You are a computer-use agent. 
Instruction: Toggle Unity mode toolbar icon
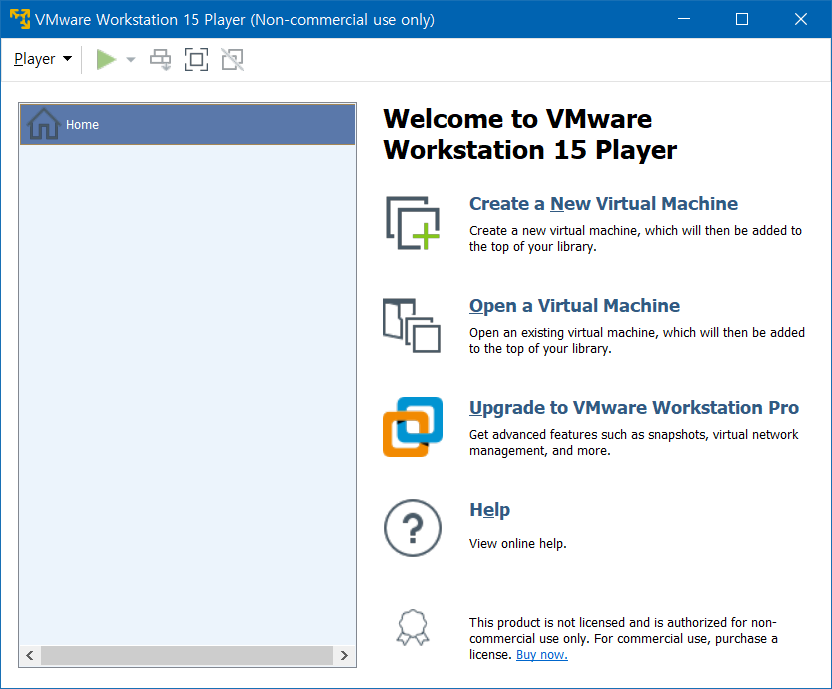pyautogui.click(x=232, y=59)
